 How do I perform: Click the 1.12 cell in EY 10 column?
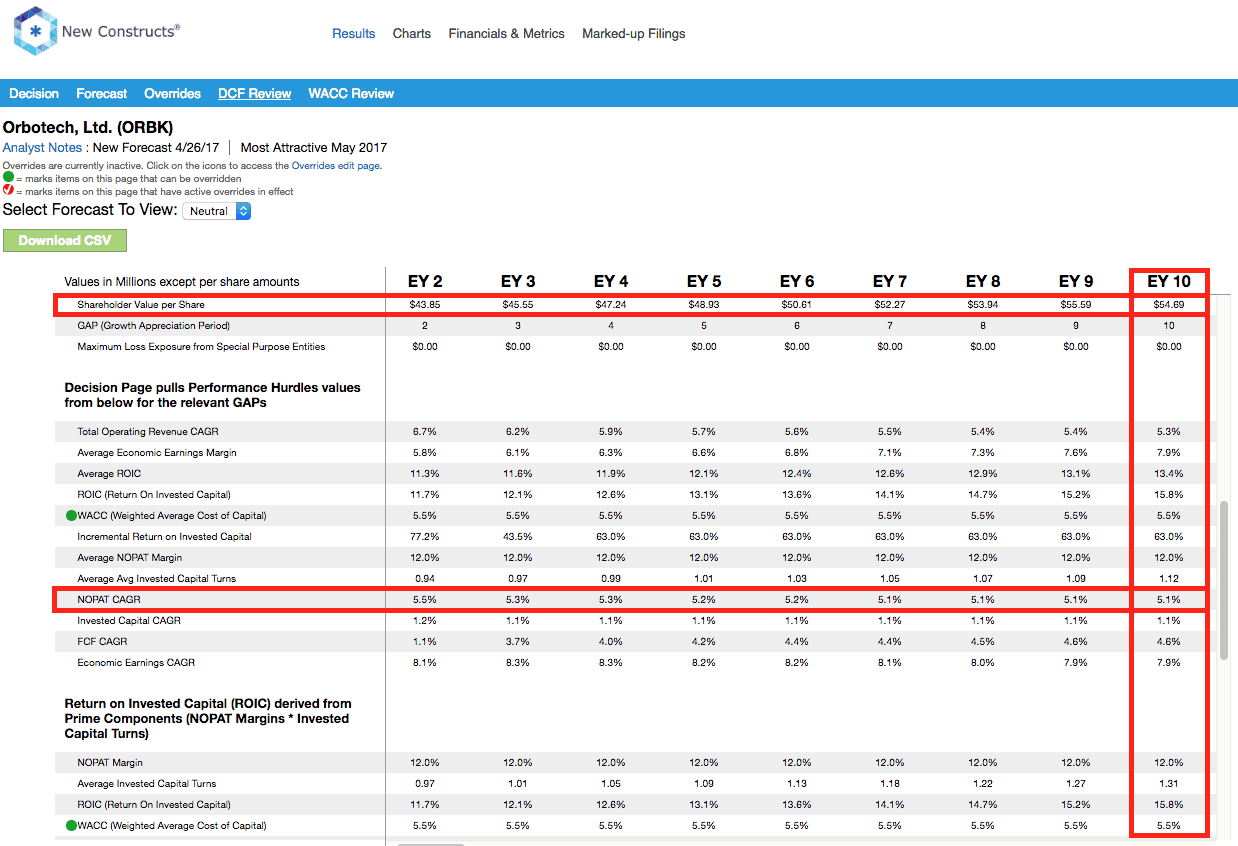click(x=1169, y=578)
